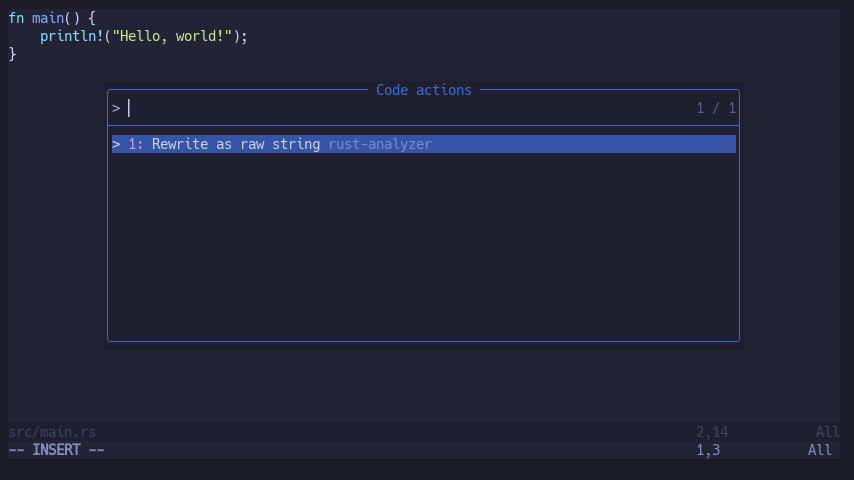
Task: Click the '1 / 1' result counter
Action: click(x=716, y=108)
